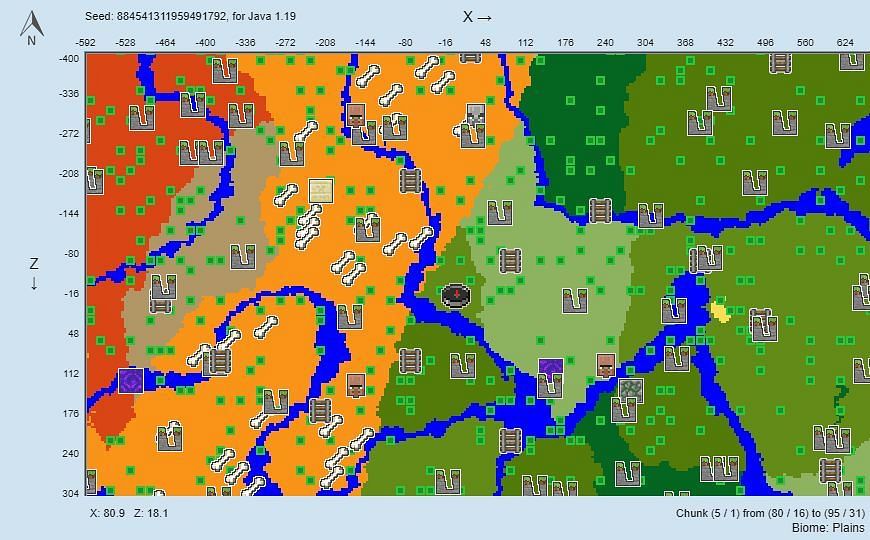The width and height of the screenshot is (870, 540).
Task: Select the ravine icon at the top of the red badlands
Action: point(225,70)
